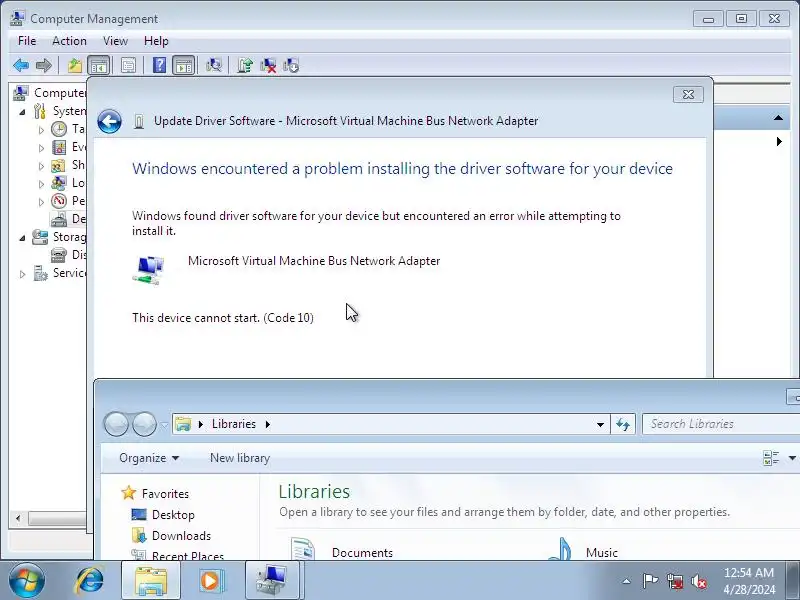Collapse the System Tools tree node
The width and height of the screenshot is (800, 600).
[22, 111]
